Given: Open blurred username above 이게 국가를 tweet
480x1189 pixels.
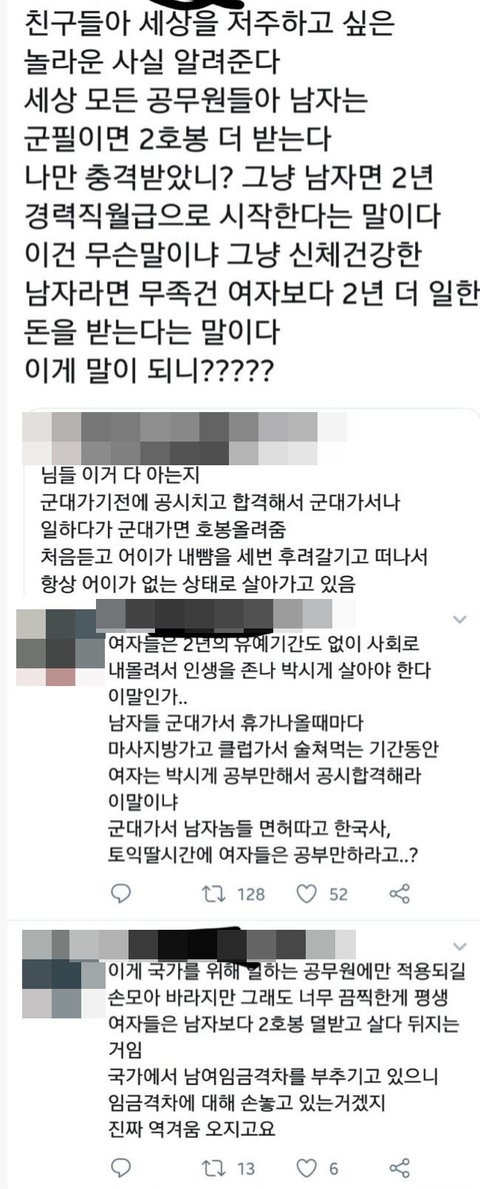Looking at the screenshot, I should click(x=190, y=943).
